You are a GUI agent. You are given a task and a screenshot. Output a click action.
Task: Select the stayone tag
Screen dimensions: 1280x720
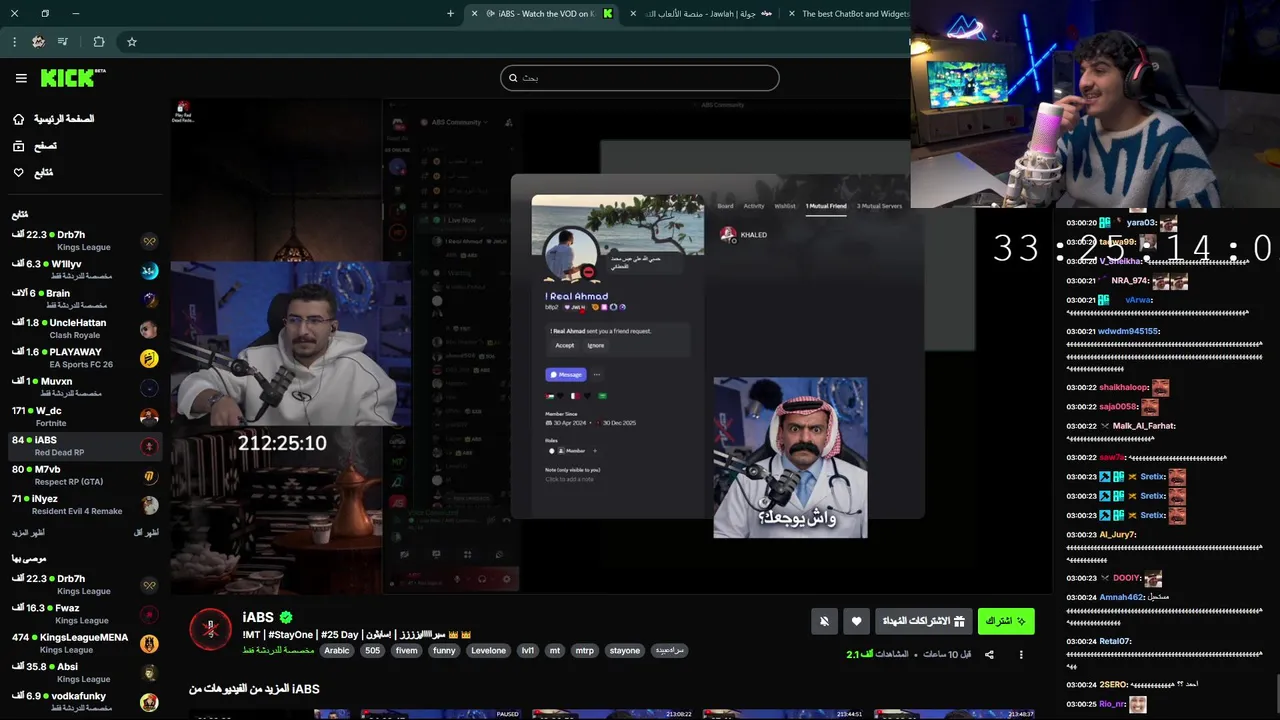625,651
